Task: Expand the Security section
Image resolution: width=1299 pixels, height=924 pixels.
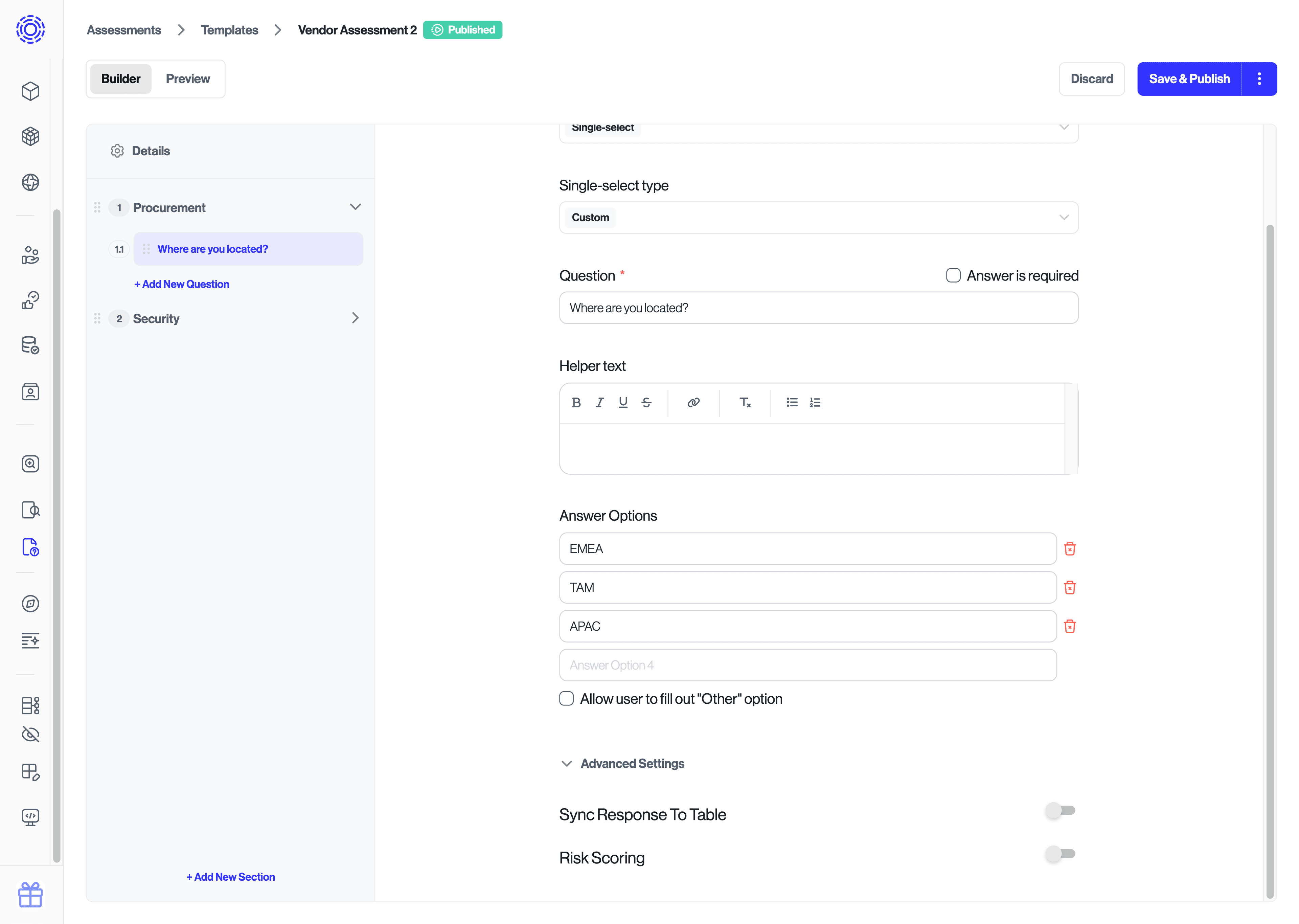Action: coord(356,318)
